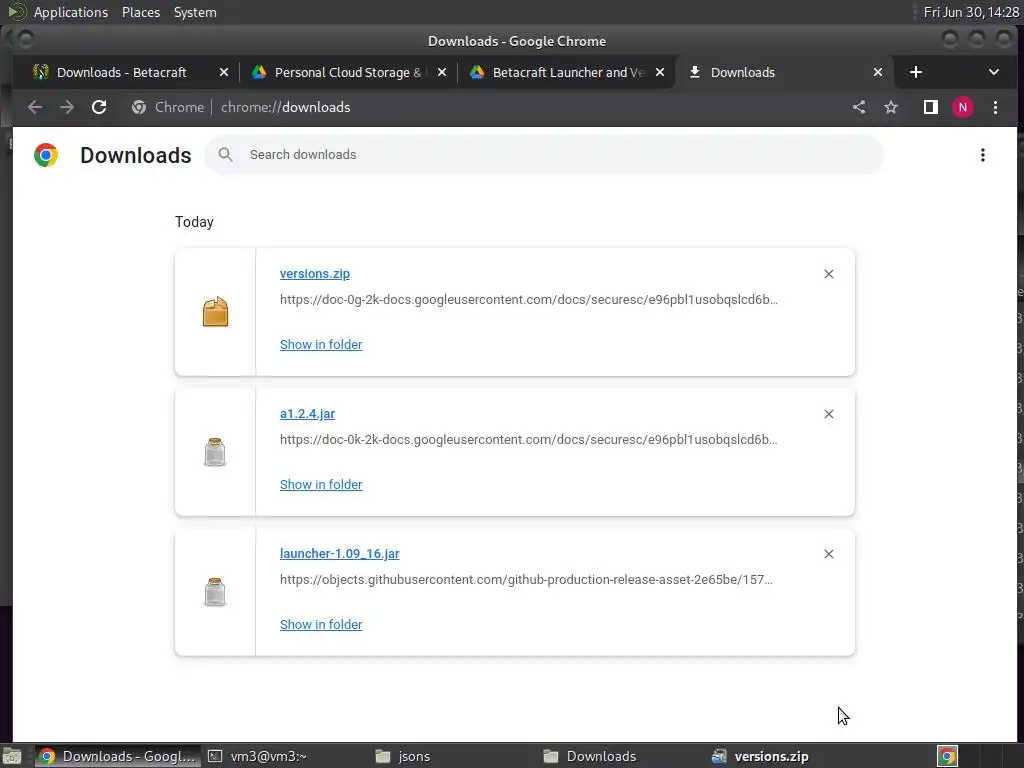This screenshot has width=1024, height=768.
Task: Close the Downloads - Betacraft tab
Action: (224, 72)
